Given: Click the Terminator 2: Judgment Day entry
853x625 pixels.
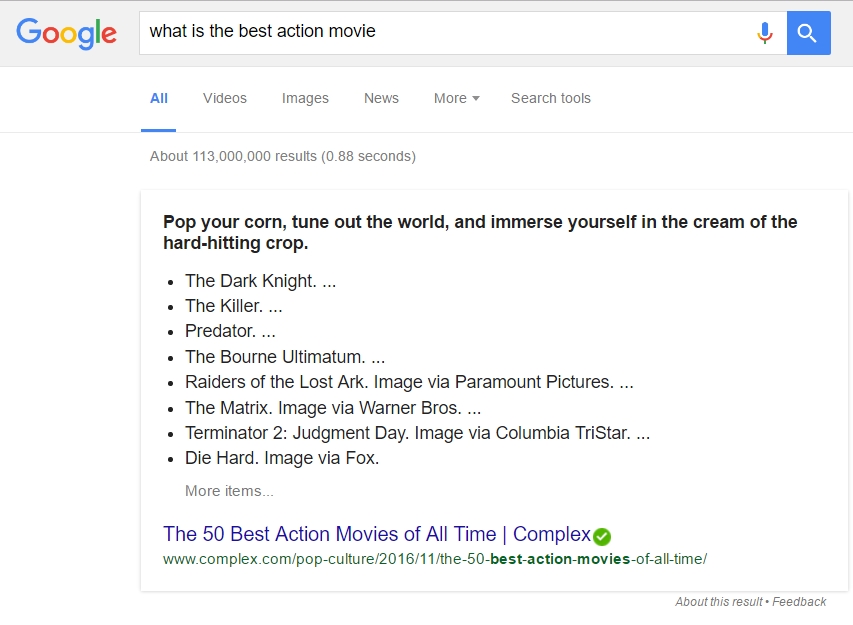Looking at the screenshot, I should (417, 433).
